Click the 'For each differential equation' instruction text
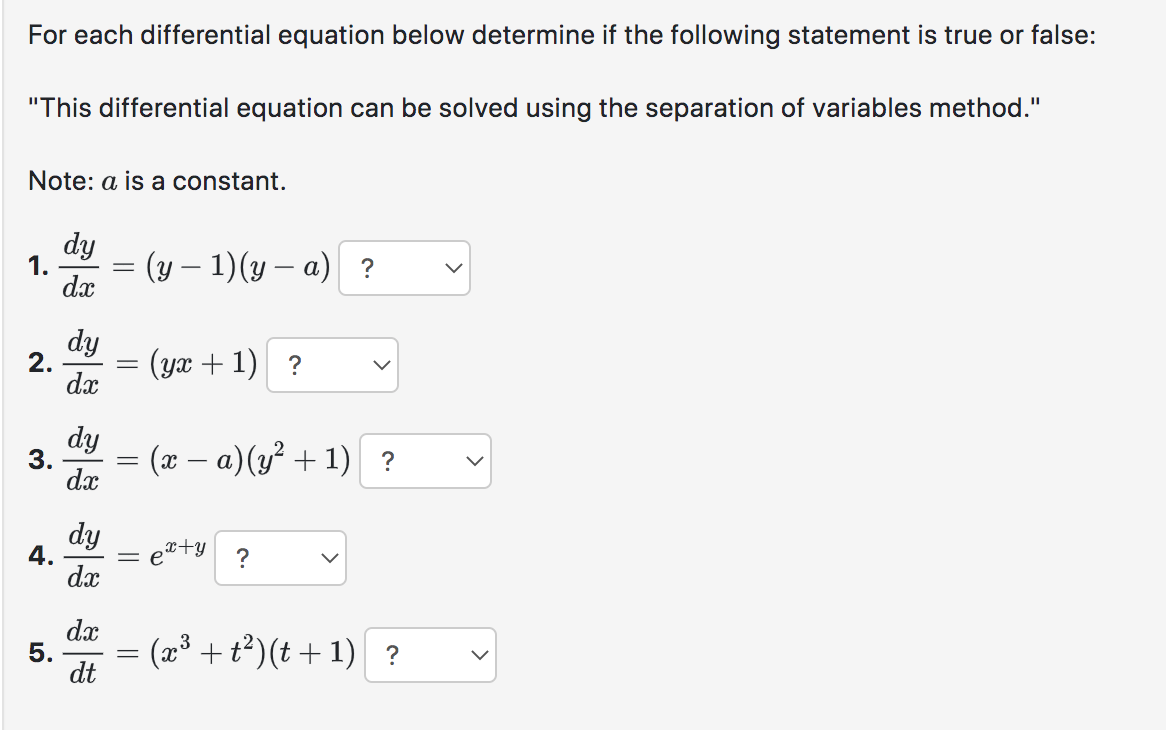The width and height of the screenshot is (1166, 730). [x=561, y=35]
